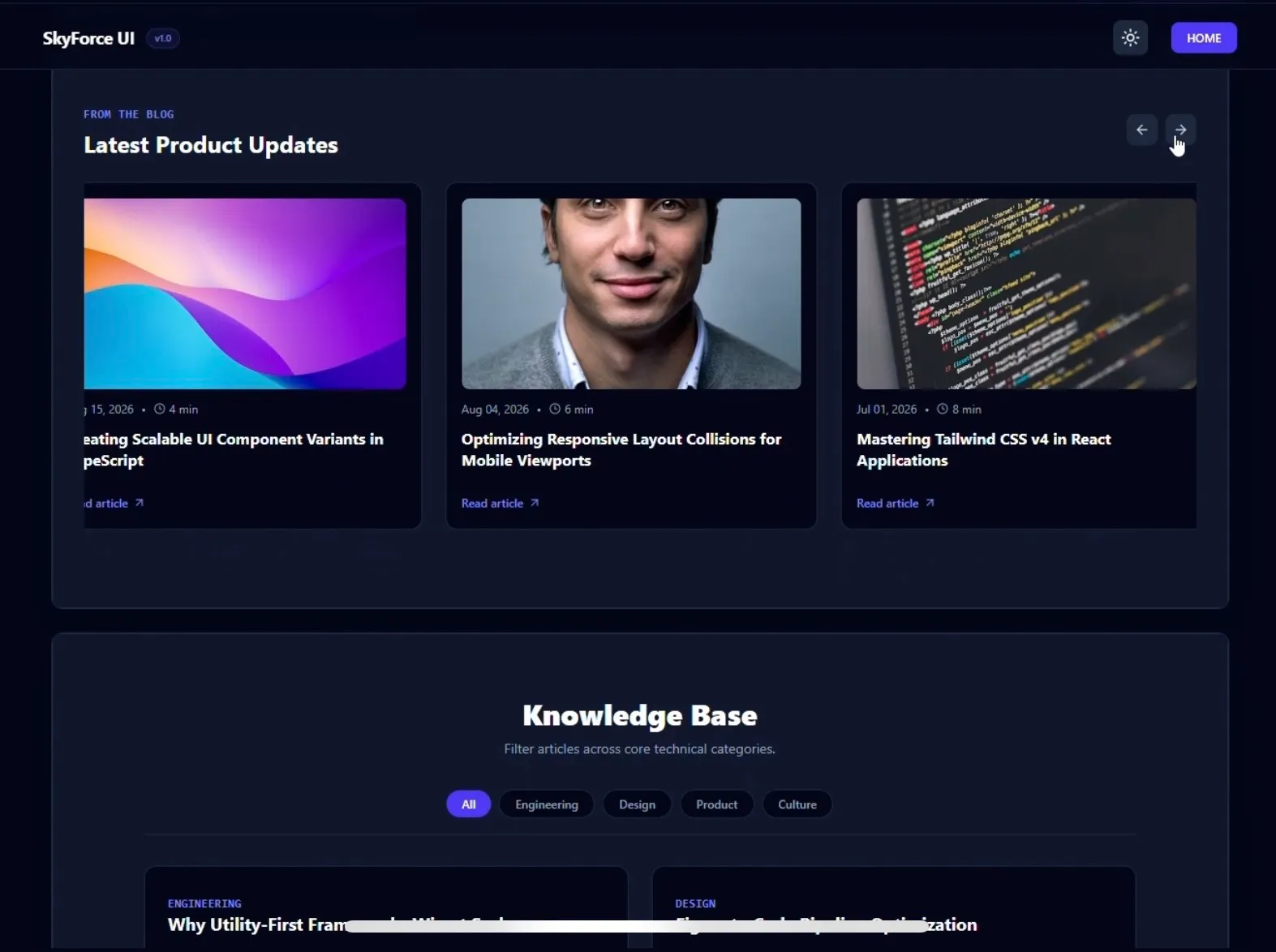This screenshot has height=952, width=1276.
Task: Open the code screen thumbnail image
Action: tap(1026, 294)
